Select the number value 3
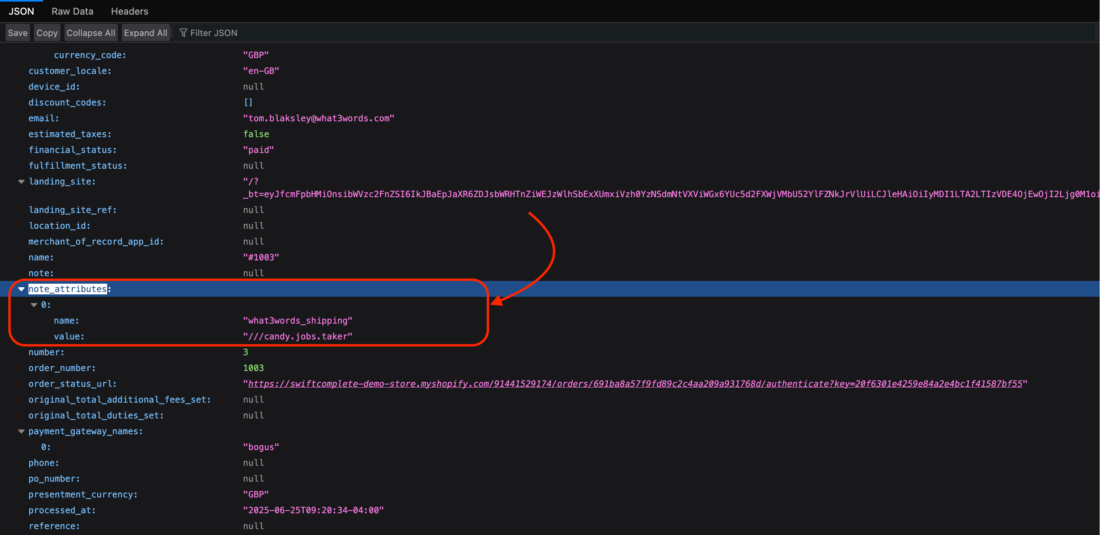1100x535 pixels. click(x=246, y=353)
